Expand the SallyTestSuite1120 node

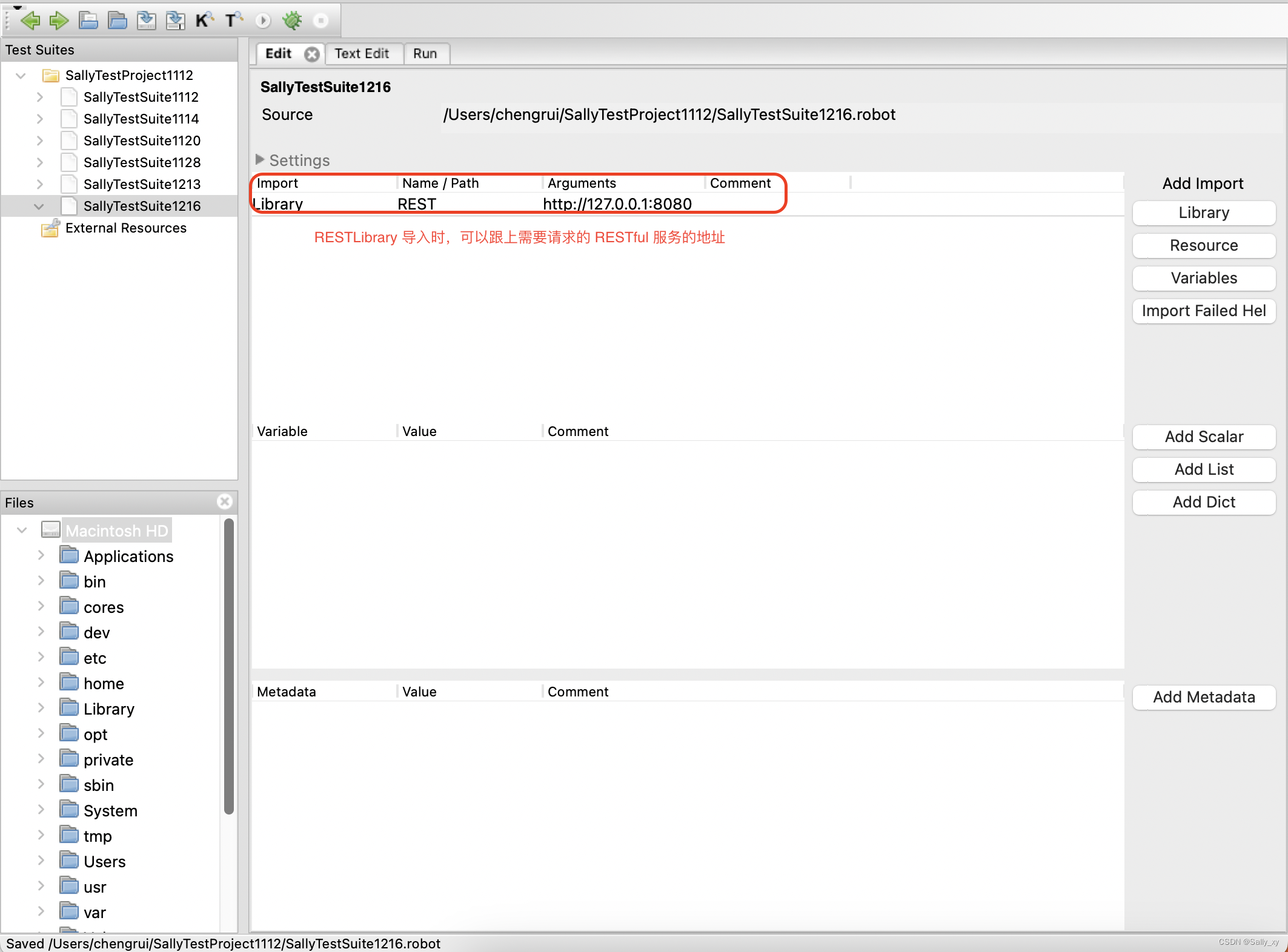(x=40, y=140)
